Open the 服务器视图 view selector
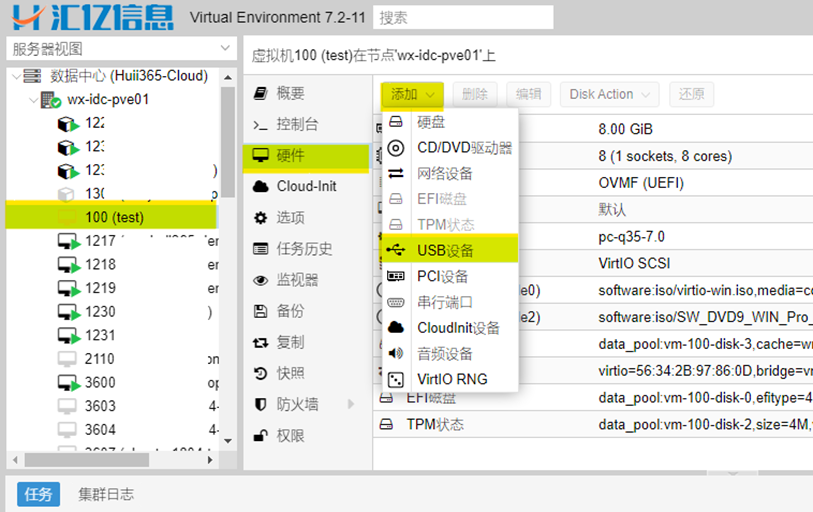813x512 pixels. (x=120, y=49)
